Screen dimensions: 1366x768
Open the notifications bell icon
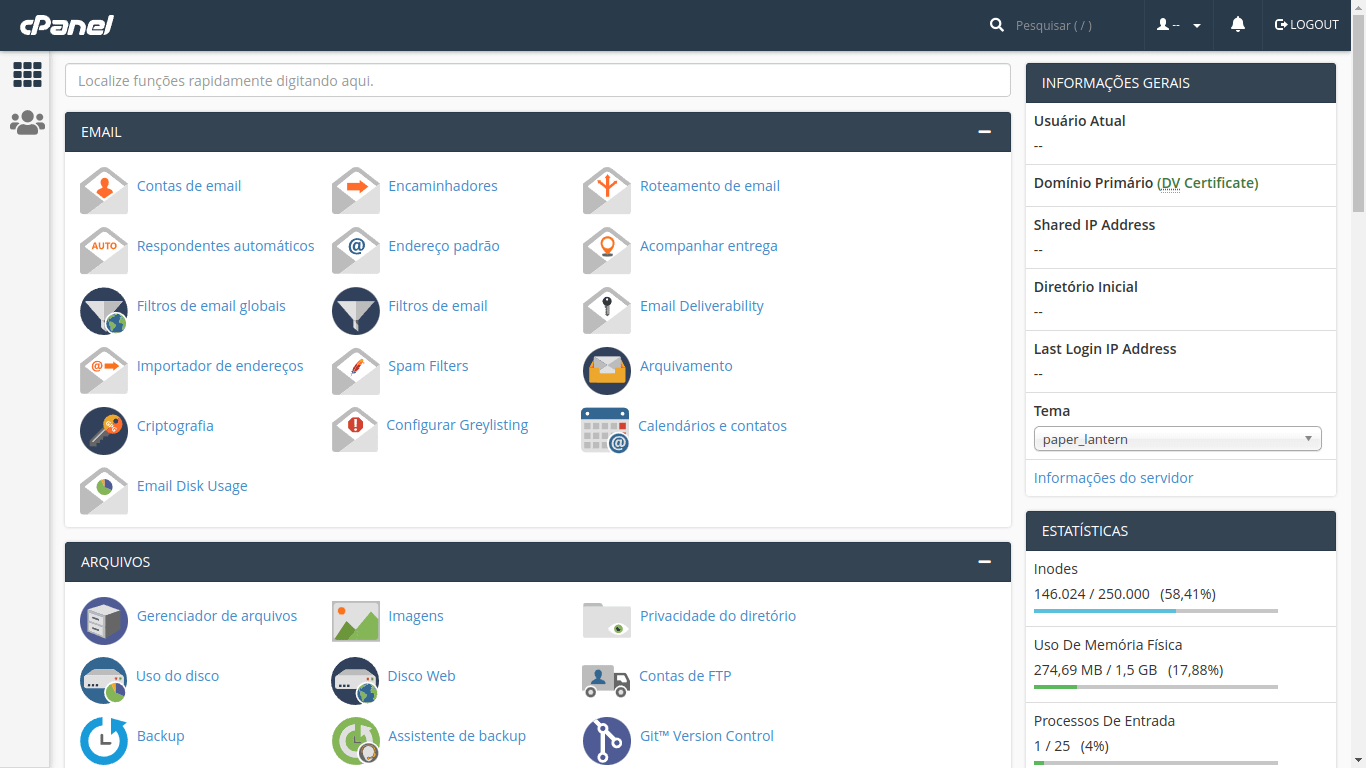[1238, 25]
